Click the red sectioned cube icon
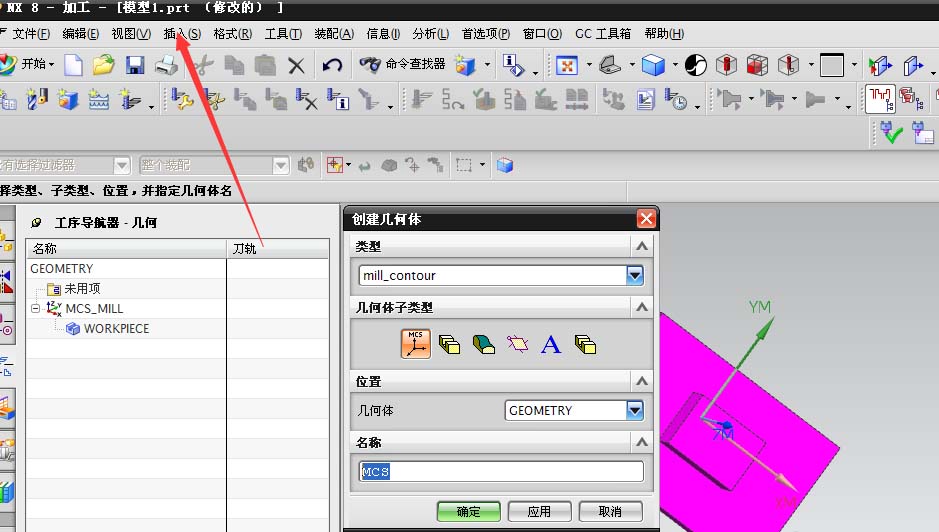939x532 pixels. pos(757,65)
